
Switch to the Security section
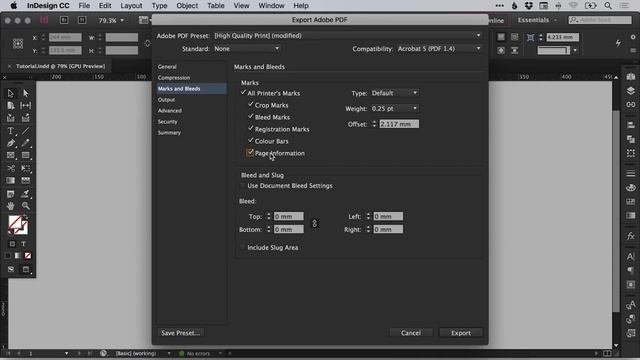(x=168, y=122)
